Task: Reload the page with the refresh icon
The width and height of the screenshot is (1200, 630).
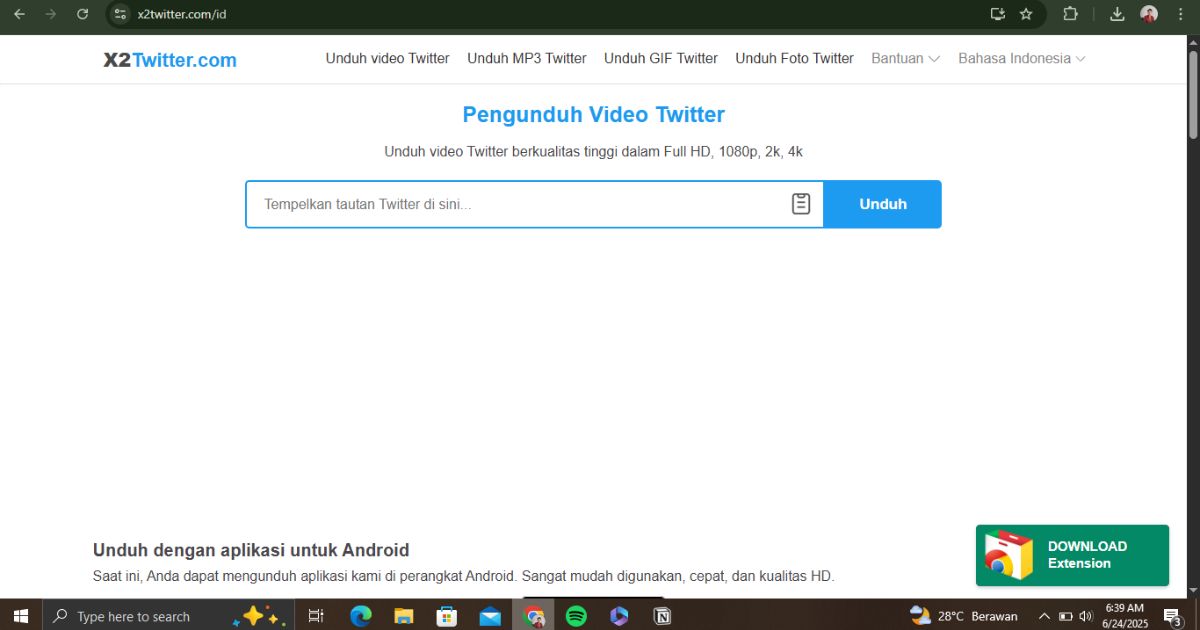Action: (x=83, y=14)
